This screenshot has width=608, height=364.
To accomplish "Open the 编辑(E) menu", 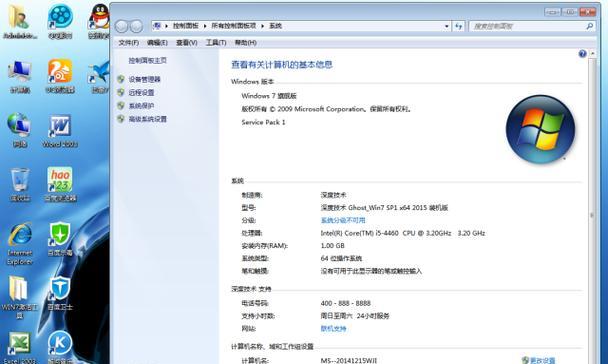I will click(157, 43).
